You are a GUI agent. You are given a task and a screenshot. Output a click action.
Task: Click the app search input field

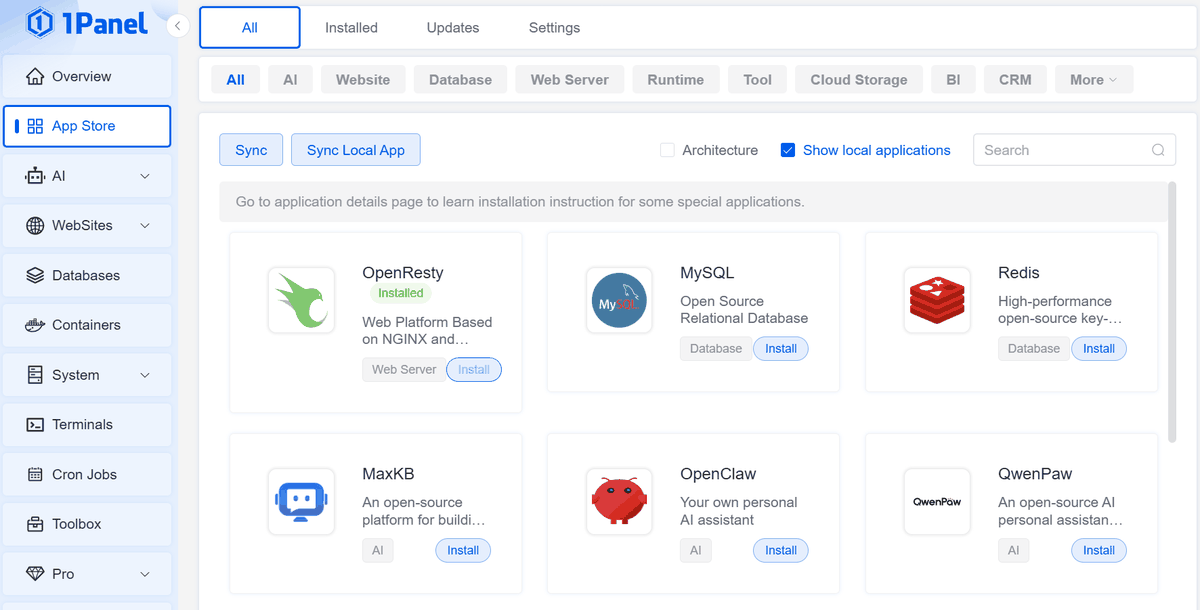[x=1075, y=150]
